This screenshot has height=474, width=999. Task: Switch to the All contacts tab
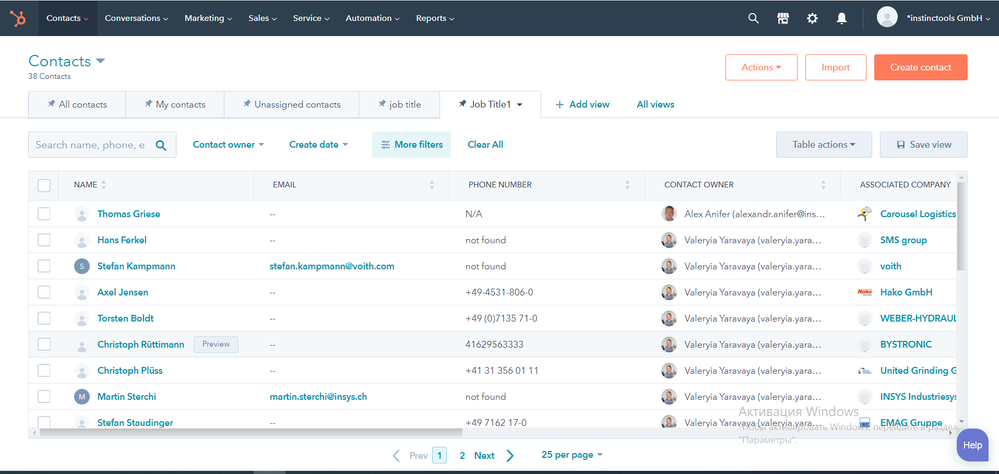(77, 104)
